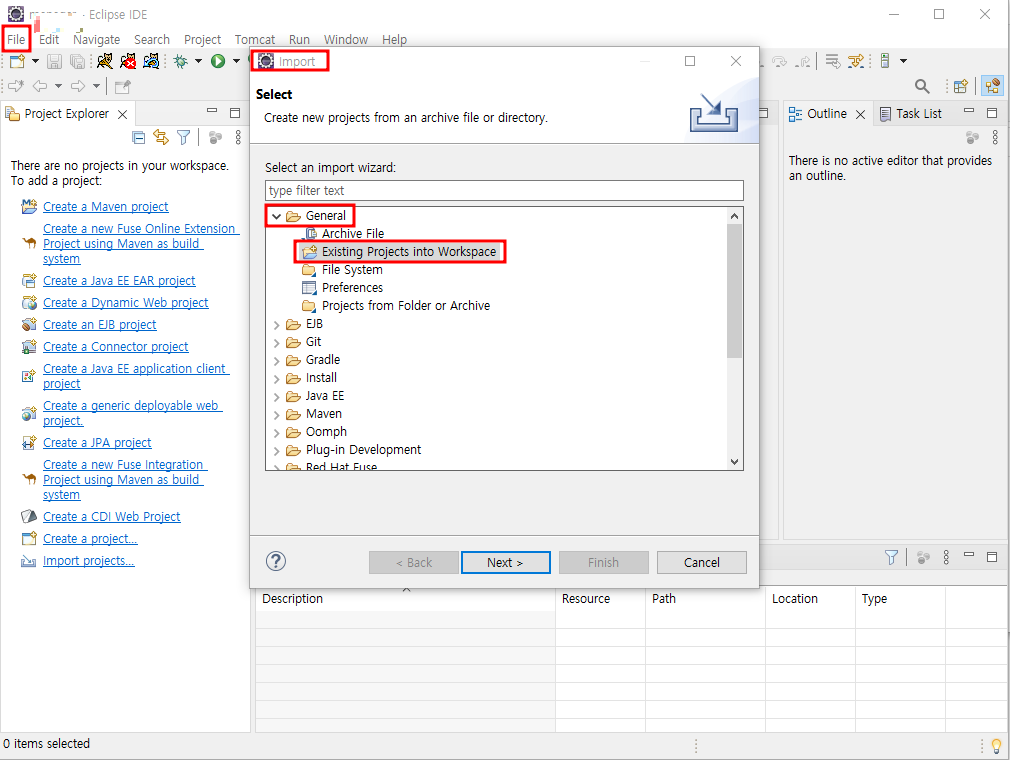Click the filter funnel icon in bottom panel
Screen dimensions: 1010x760
(891, 557)
